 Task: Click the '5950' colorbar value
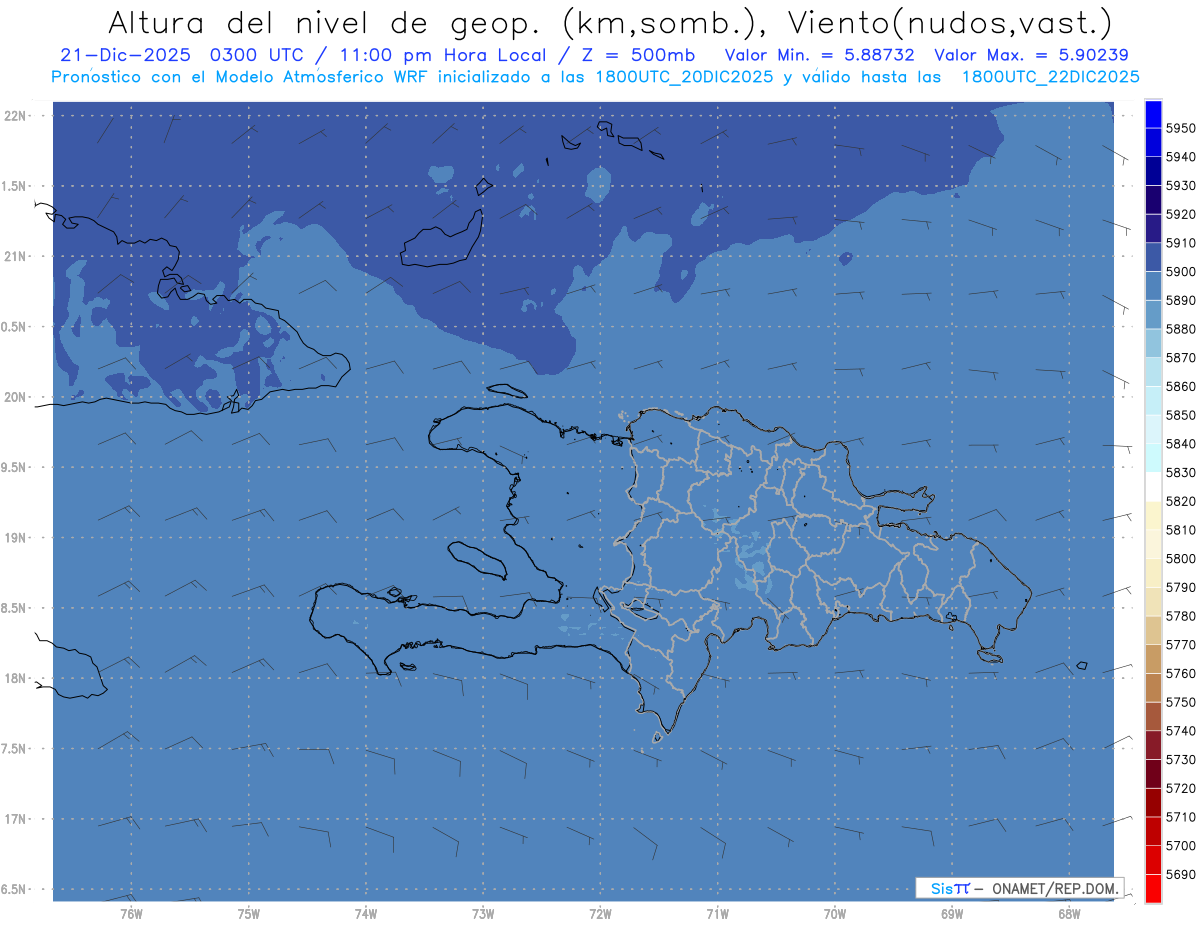pyautogui.click(x=1181, y=128)
